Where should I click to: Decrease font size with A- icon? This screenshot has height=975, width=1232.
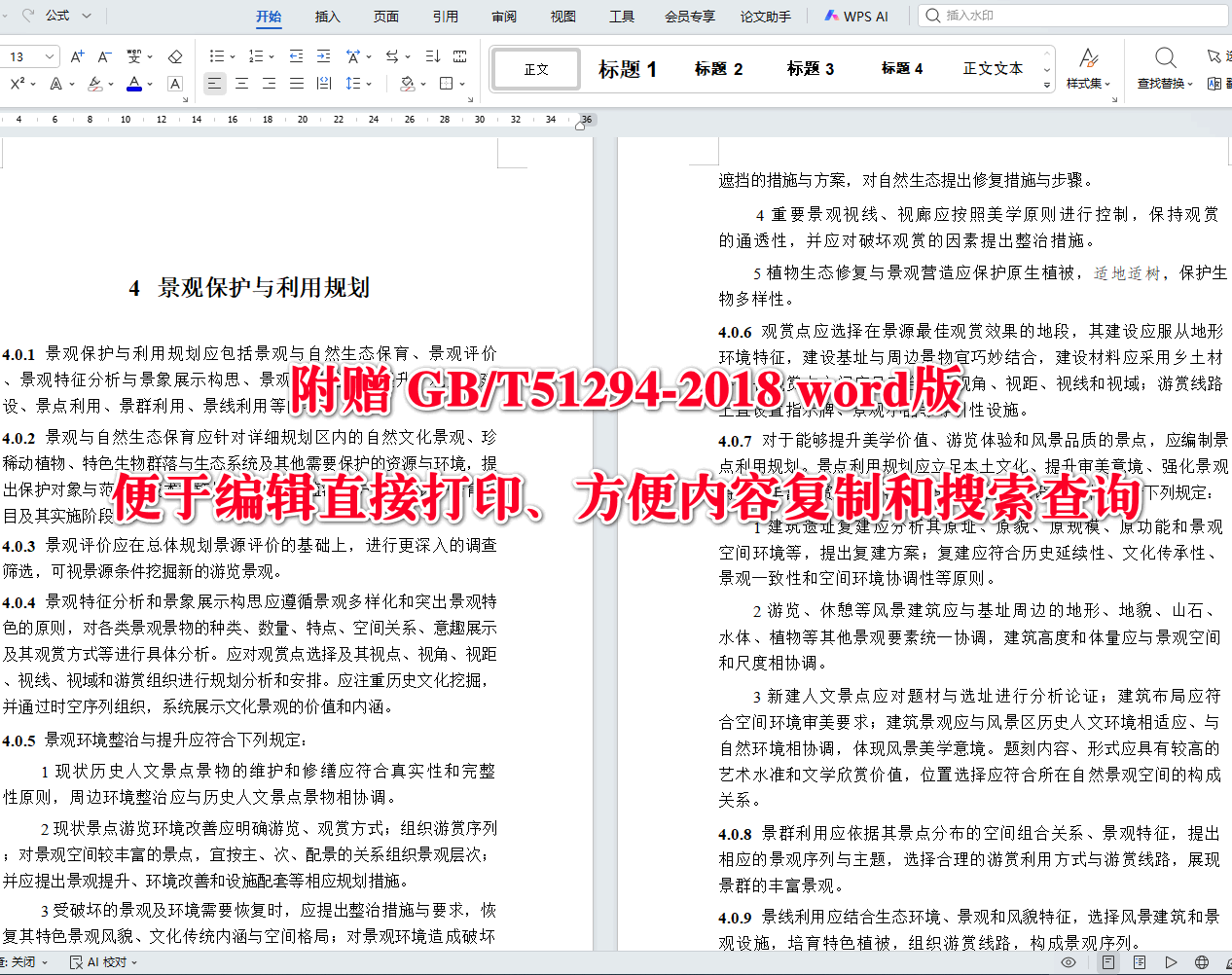tap(105, 56)
